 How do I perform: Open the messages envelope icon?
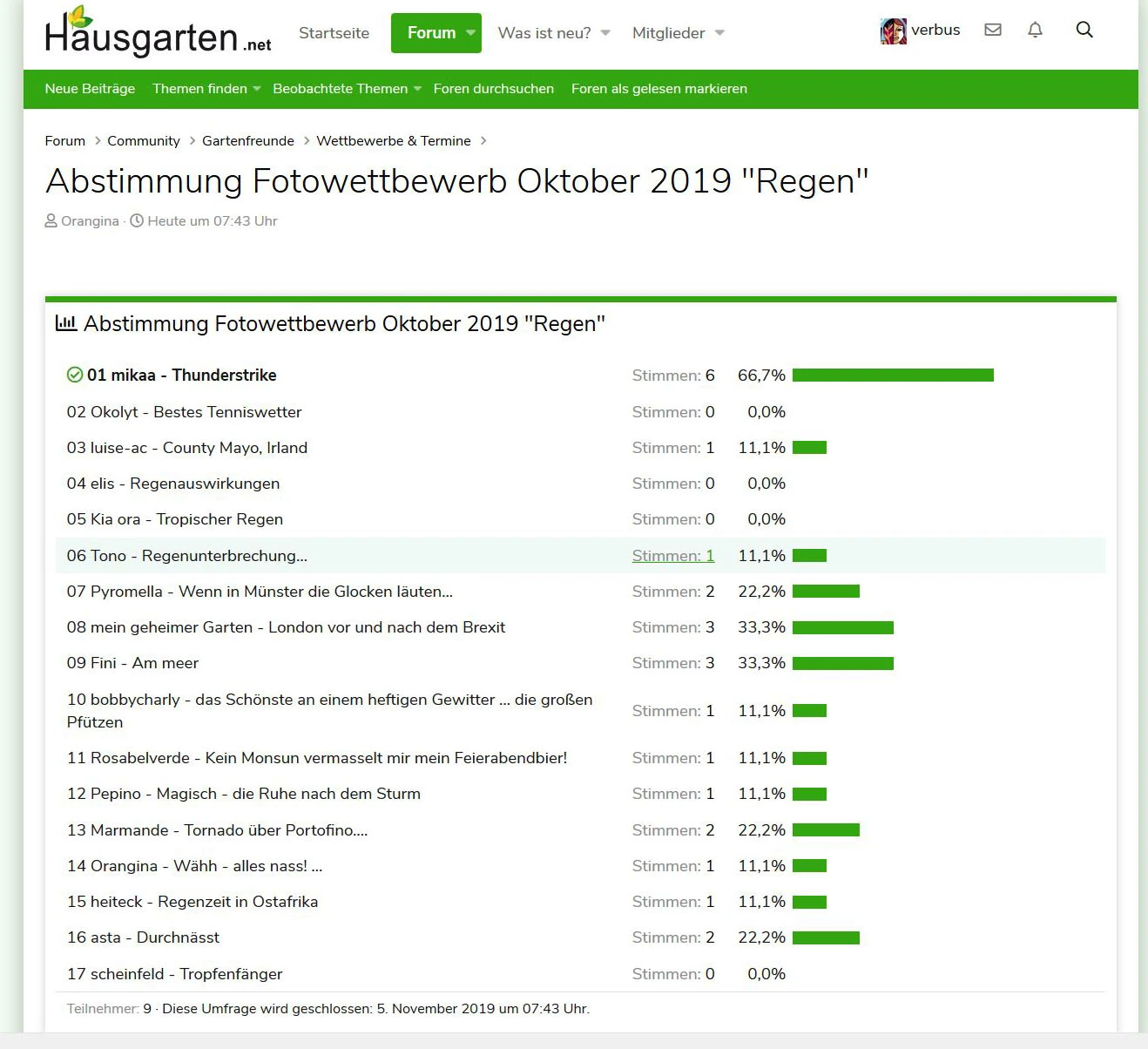tap(993, 30)
